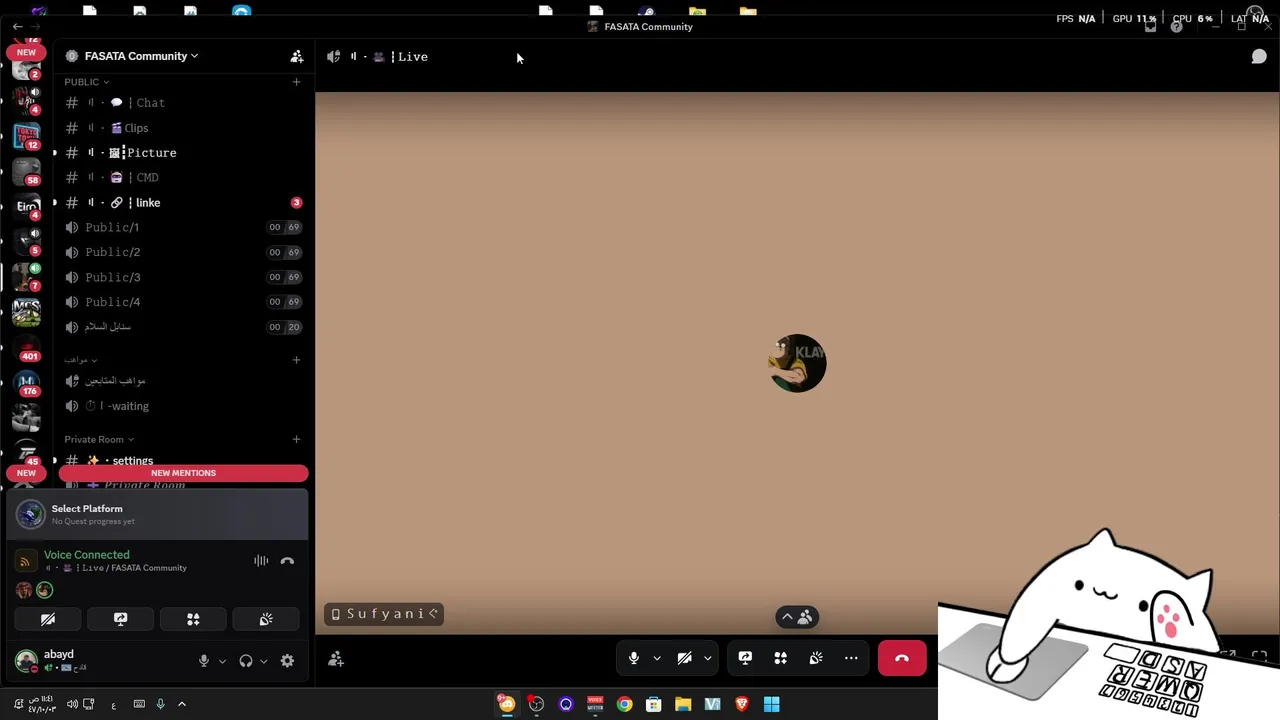This screenshot has width=1280, height=720.
Task: Open the settings text channel
Action: tap(183, 460)
